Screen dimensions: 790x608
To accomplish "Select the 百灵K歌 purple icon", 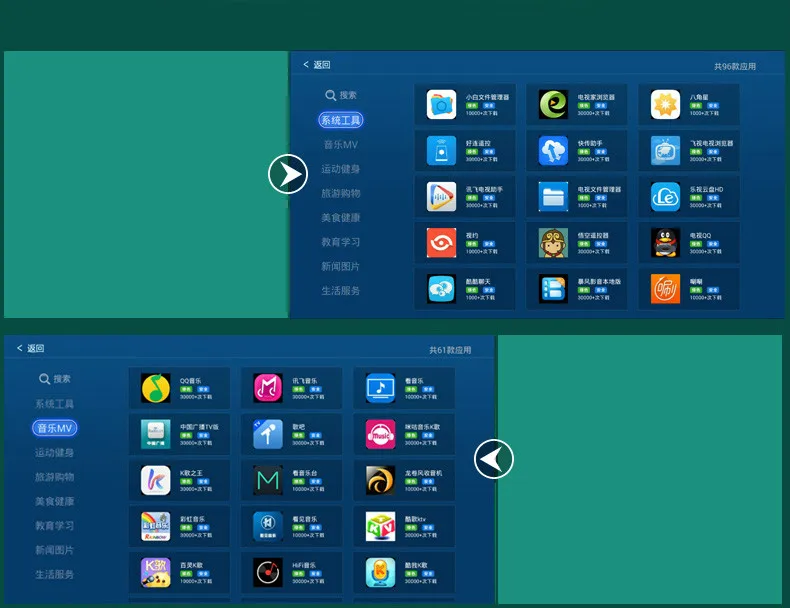I will pyautogui.click(x=156, y=573).
